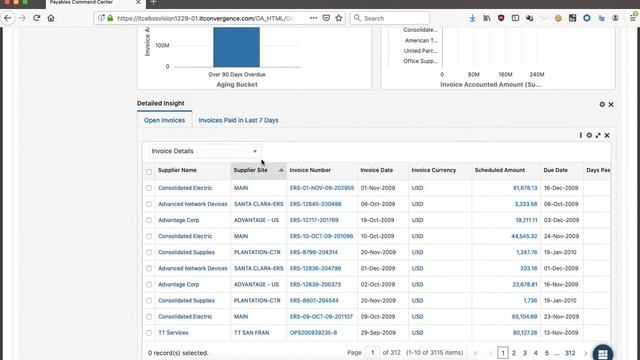The image size is (640, 360).
Task: Open the TT Services supplier link
Action: (173, 333)
